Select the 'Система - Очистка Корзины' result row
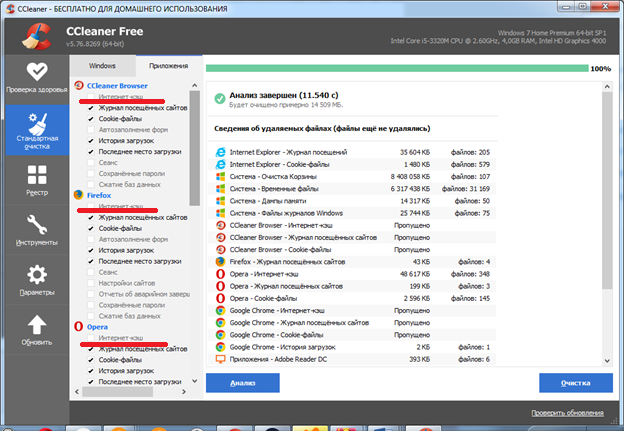This screenshot has height=431, width=624. [353, 176]
